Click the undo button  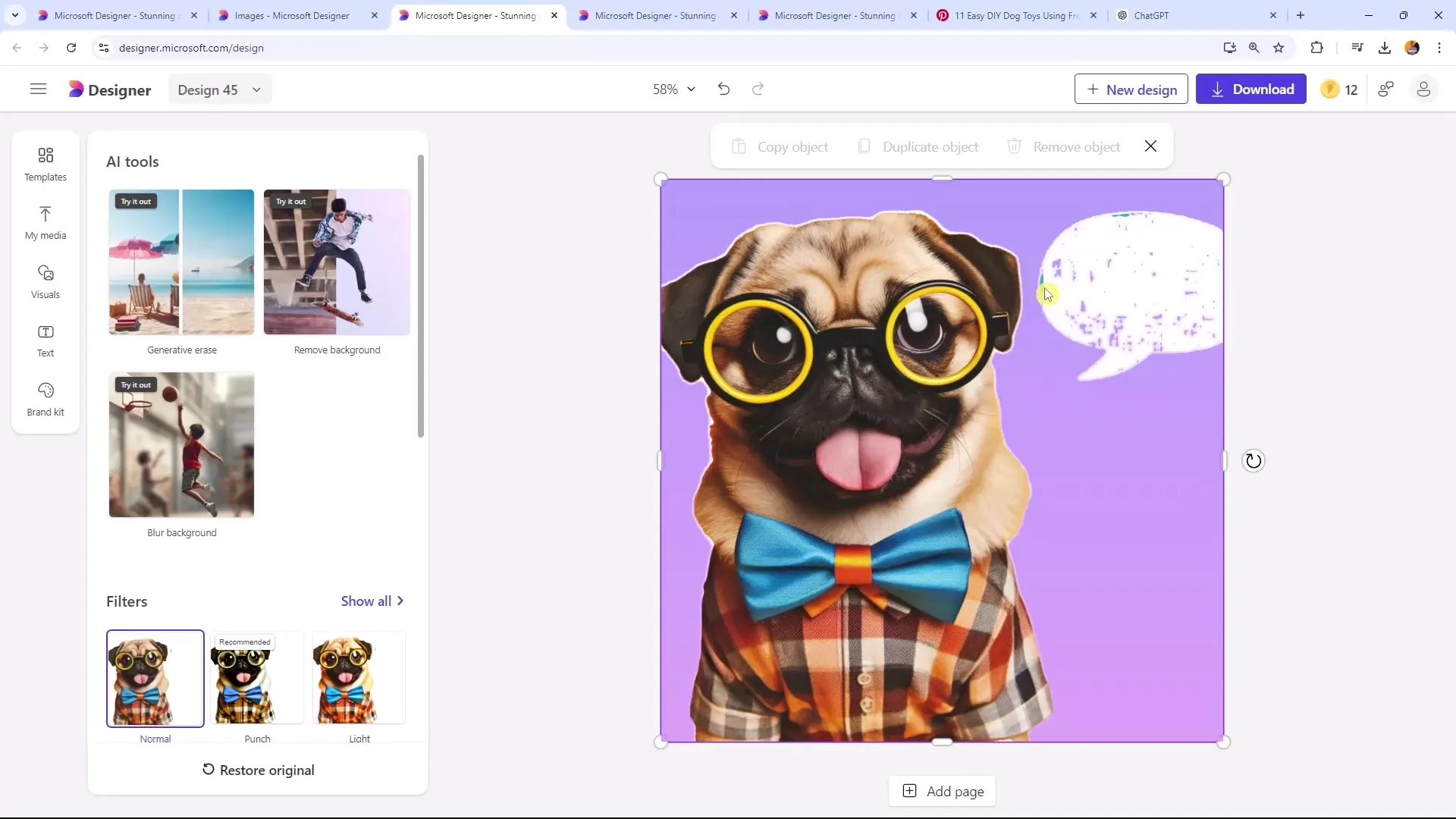(x=724, y=89)
